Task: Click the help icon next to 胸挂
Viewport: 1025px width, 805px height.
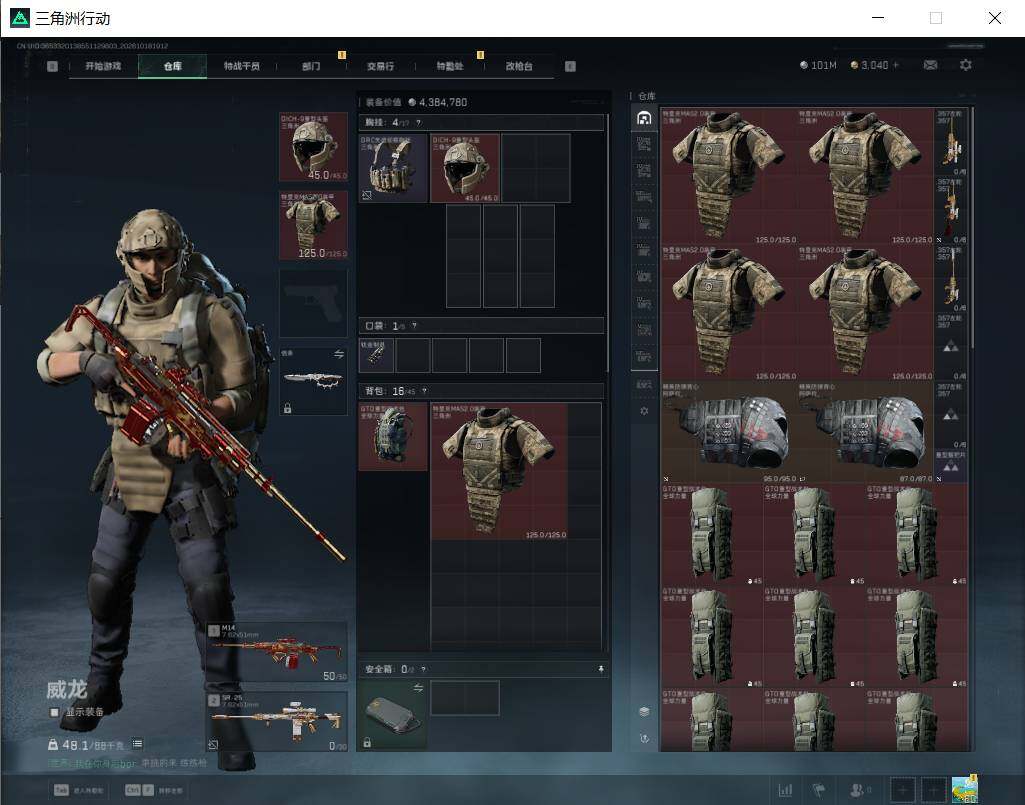Action: (418, 122)
